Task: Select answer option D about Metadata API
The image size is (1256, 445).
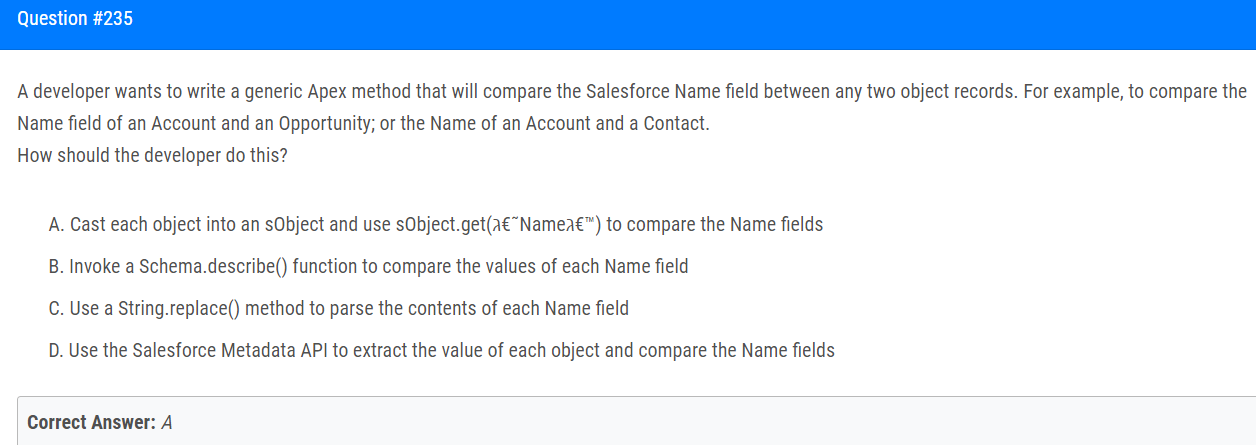Action: point(441,351)
